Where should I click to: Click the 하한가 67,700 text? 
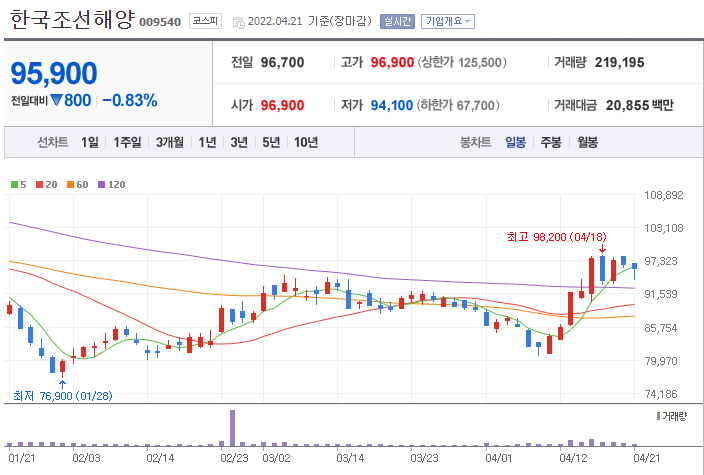(458, 106)
